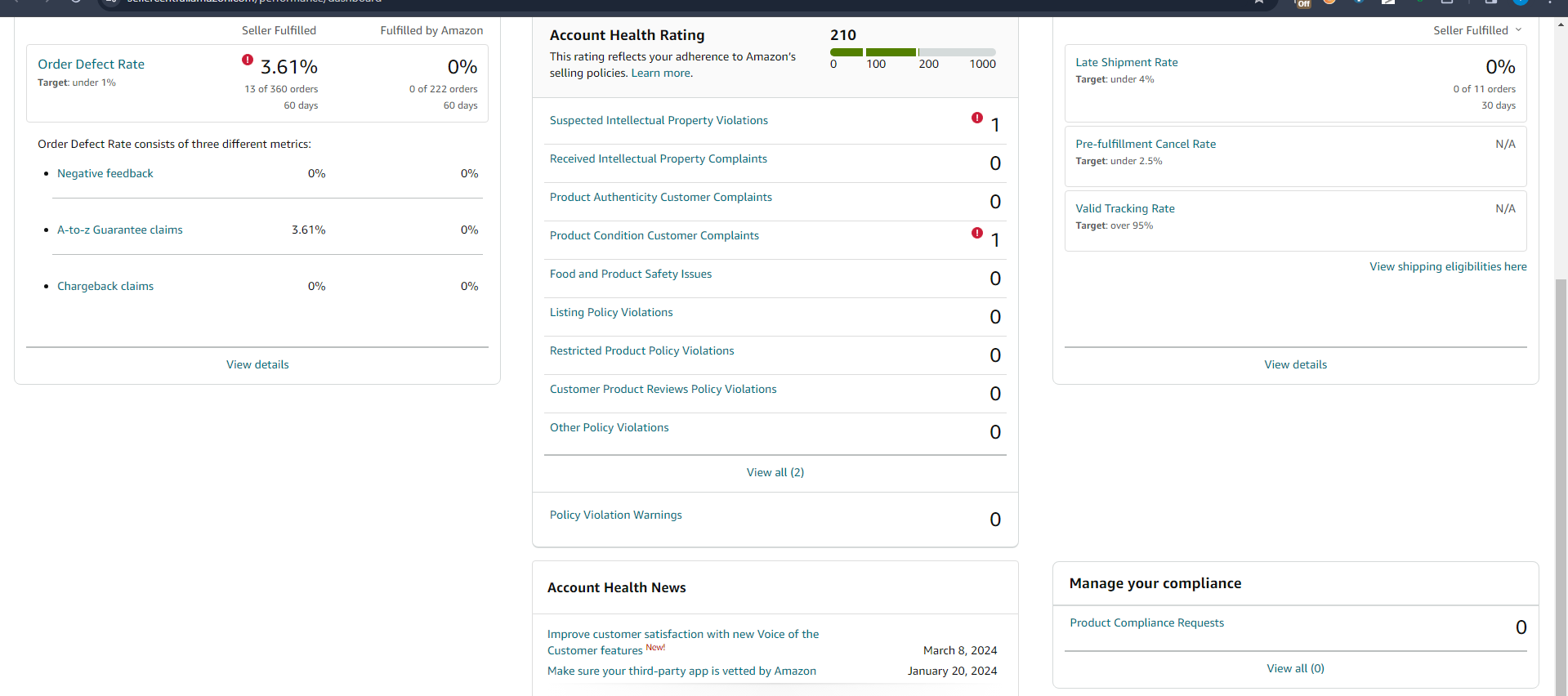Click the Account Health News heading

point(617,587)
